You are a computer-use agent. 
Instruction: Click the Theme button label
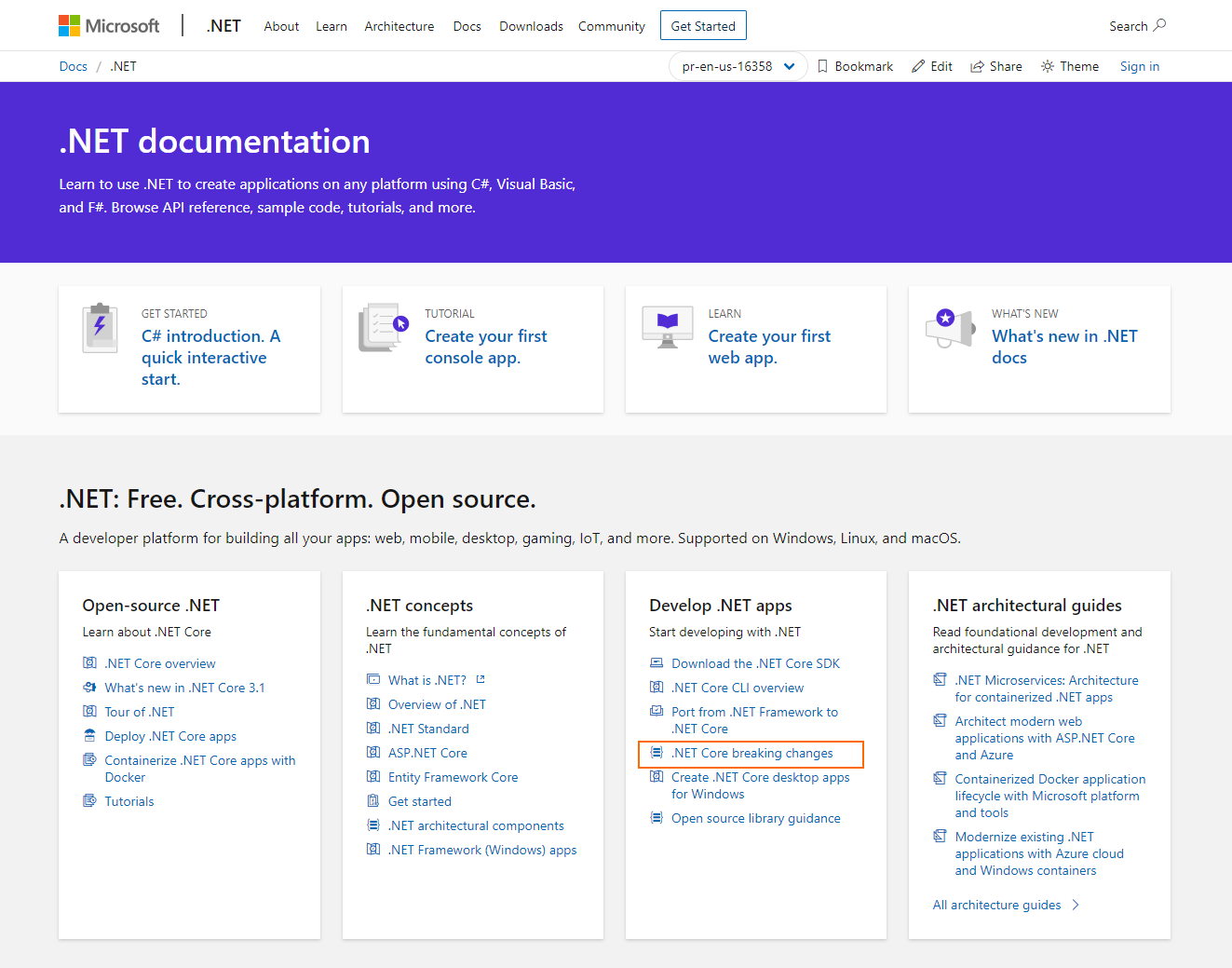click(x=1079, y=66)
